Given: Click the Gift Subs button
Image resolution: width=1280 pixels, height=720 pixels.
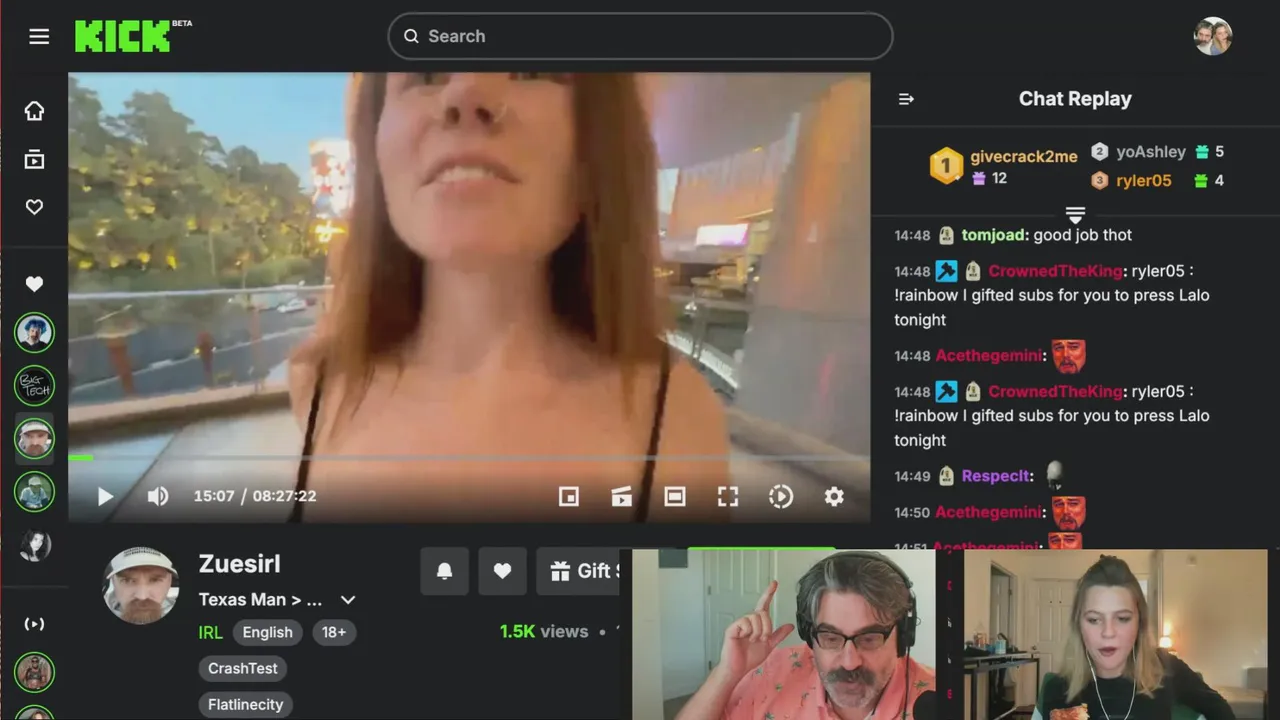Looking at the screenshot, I should [x=579, y=571].
